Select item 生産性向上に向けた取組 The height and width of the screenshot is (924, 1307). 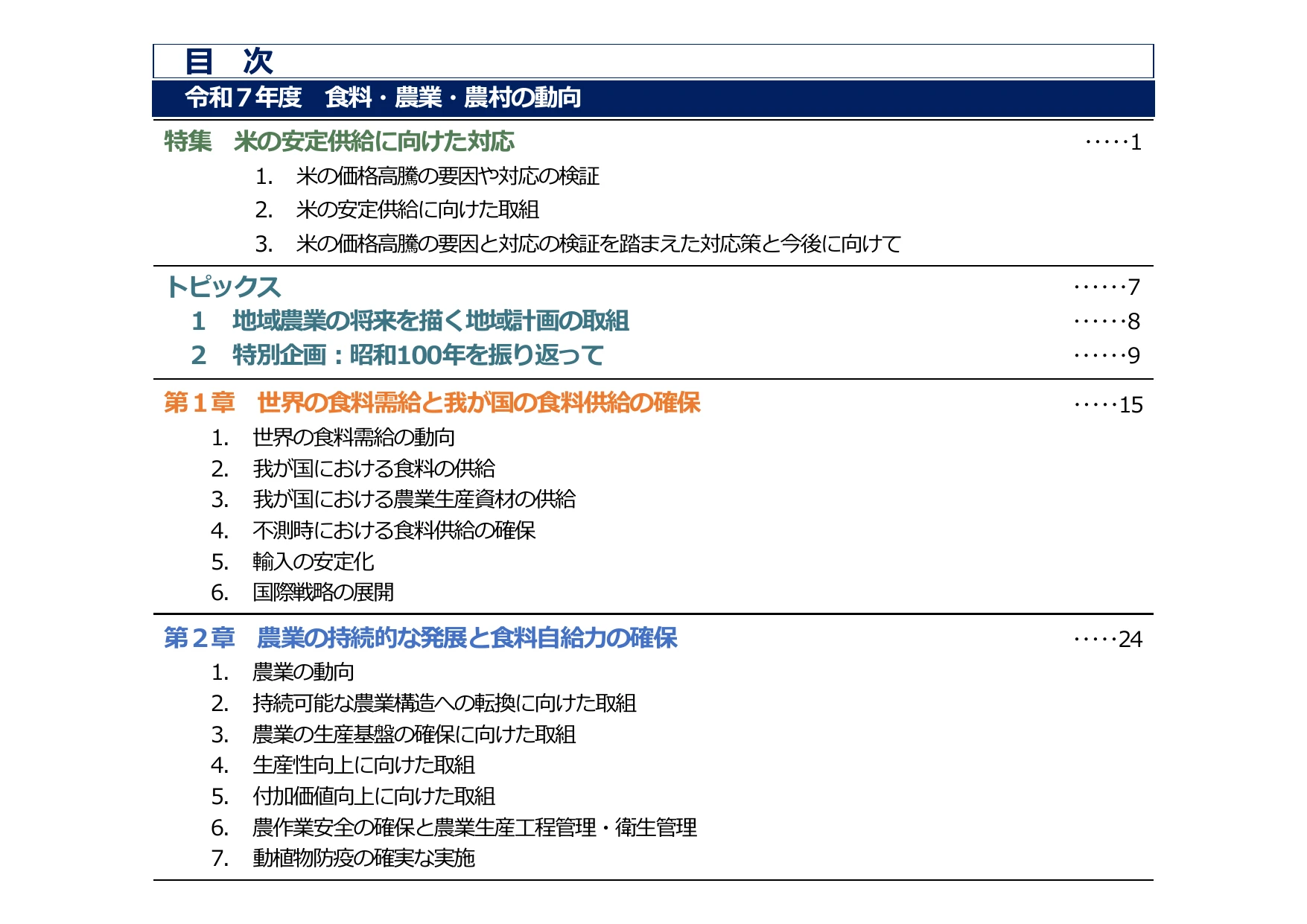point(363,765)
